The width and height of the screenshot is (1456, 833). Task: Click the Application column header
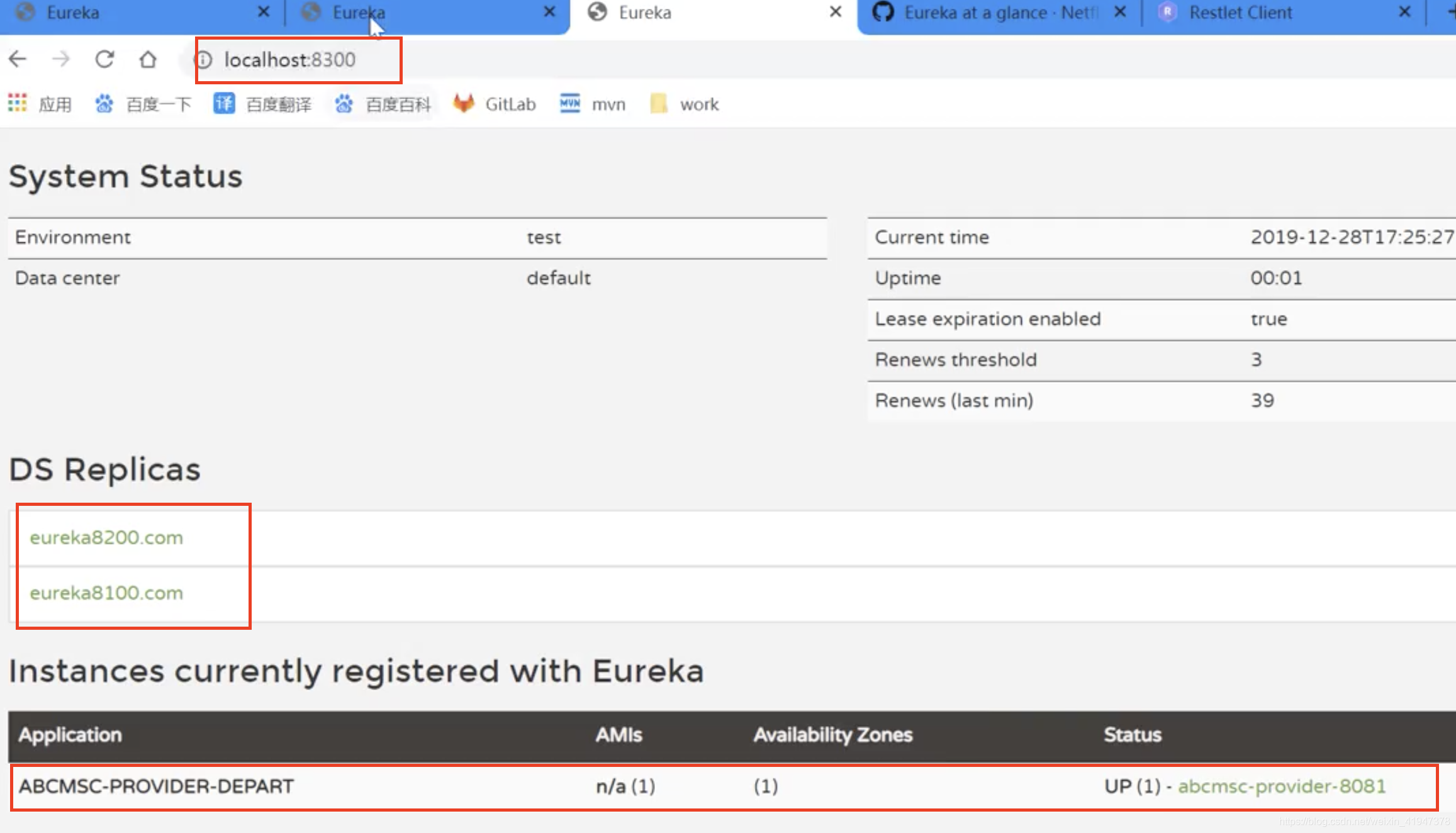click(x=70, y=735)
